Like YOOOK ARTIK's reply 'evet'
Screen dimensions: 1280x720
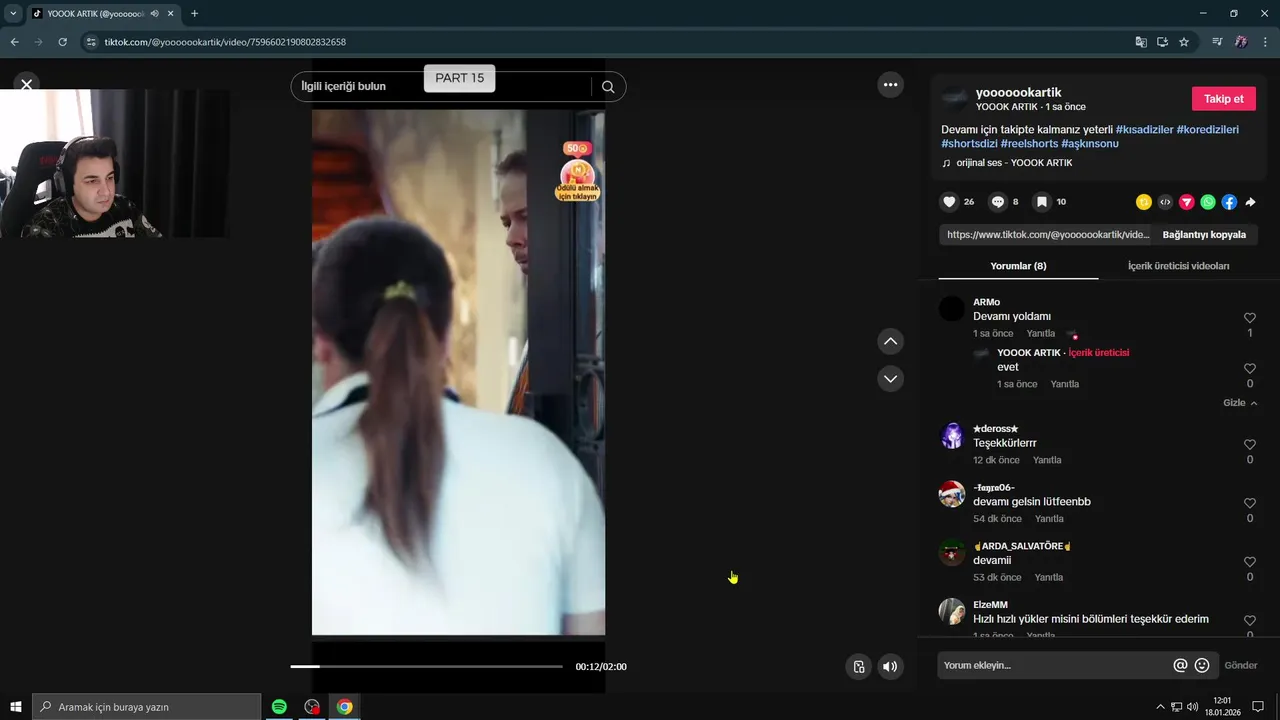(1249, 369)
